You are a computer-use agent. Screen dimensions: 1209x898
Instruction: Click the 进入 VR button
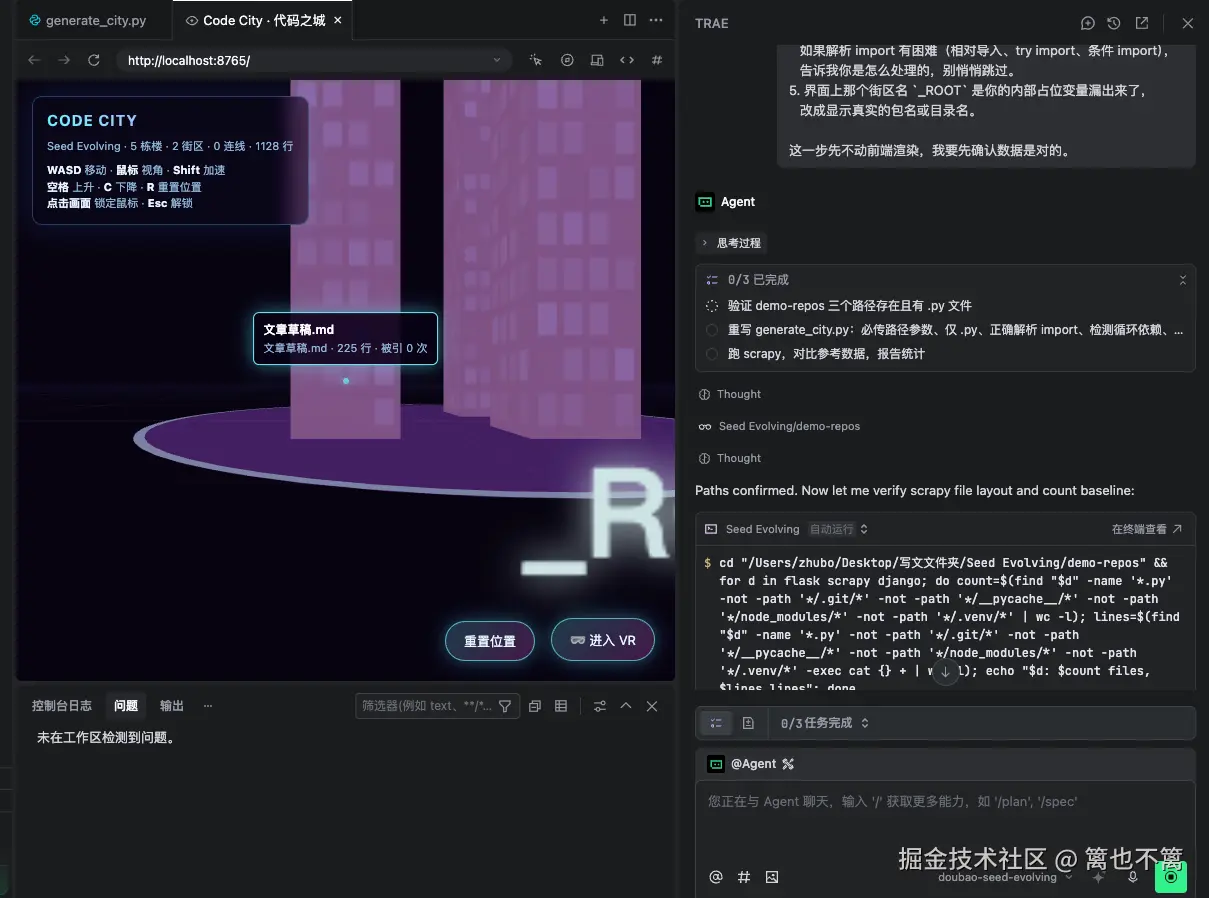[x=603, y=640]
